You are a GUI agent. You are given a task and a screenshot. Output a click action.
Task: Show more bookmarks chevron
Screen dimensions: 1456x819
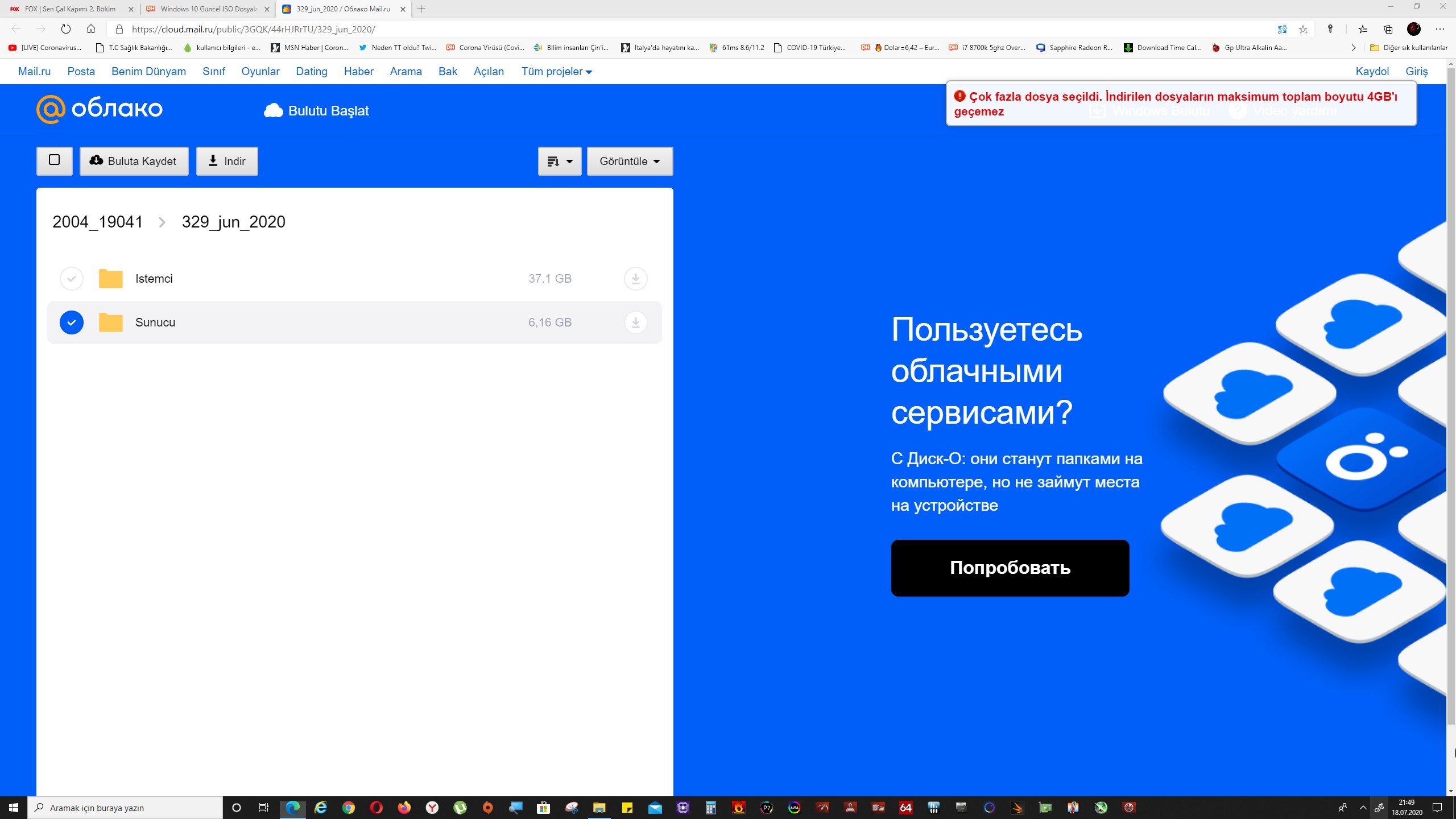pos(1354,48)
